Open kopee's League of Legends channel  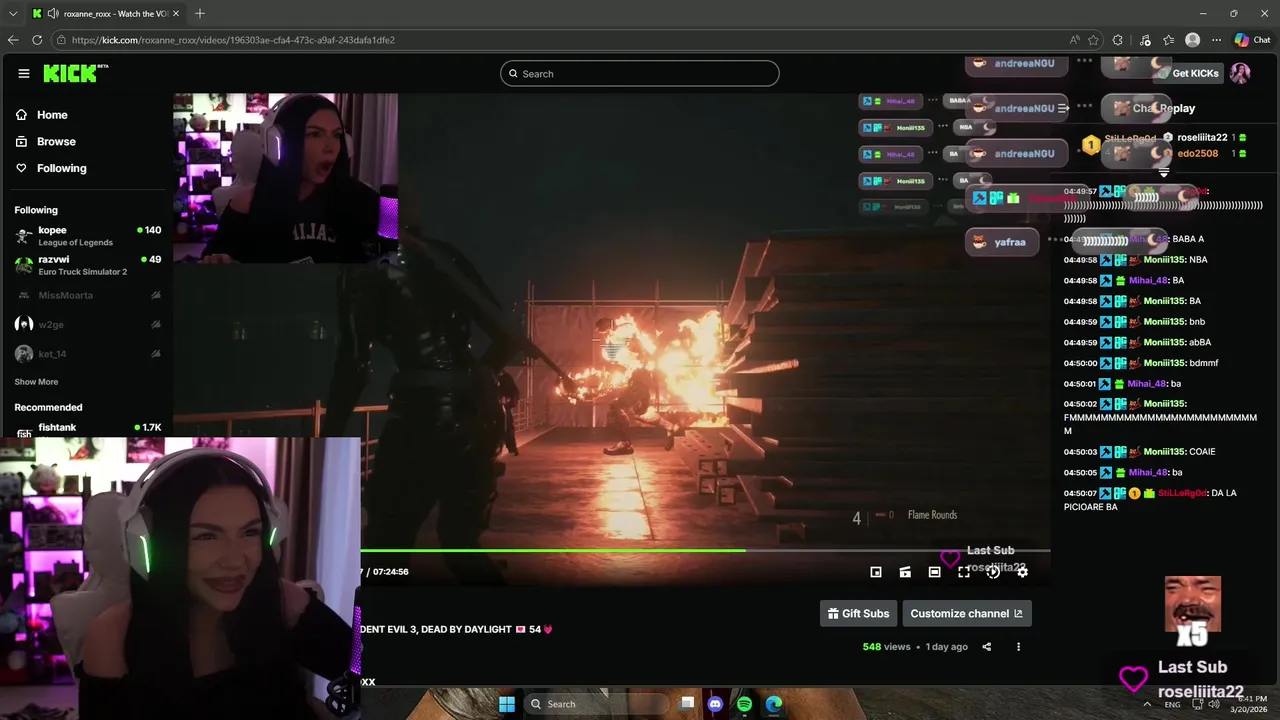coord(87,236)
